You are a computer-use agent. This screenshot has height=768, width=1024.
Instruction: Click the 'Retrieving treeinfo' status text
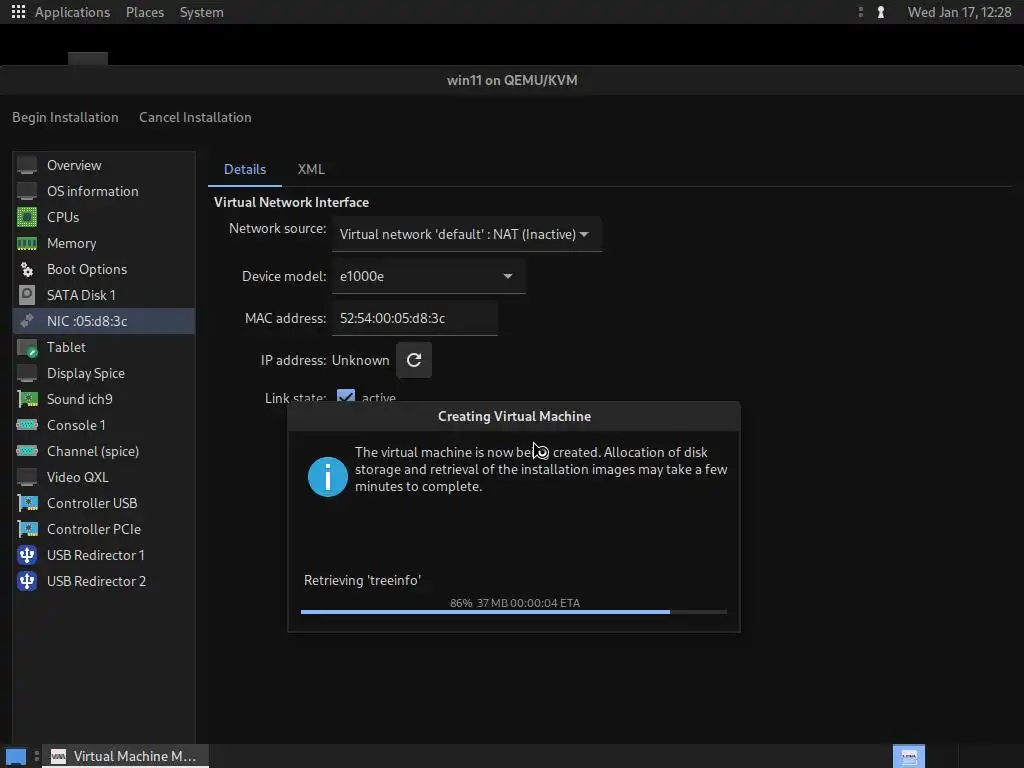362,580
